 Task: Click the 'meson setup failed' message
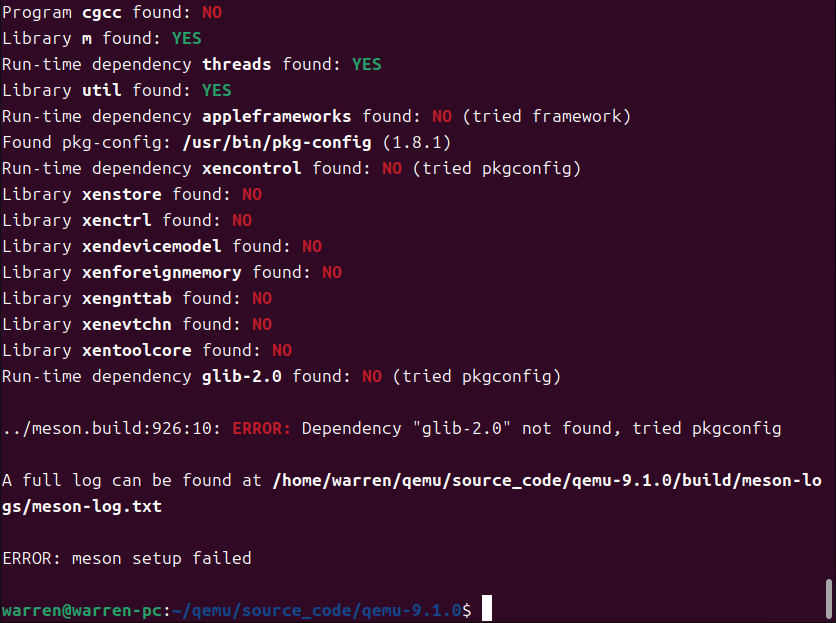click(162, 558)
